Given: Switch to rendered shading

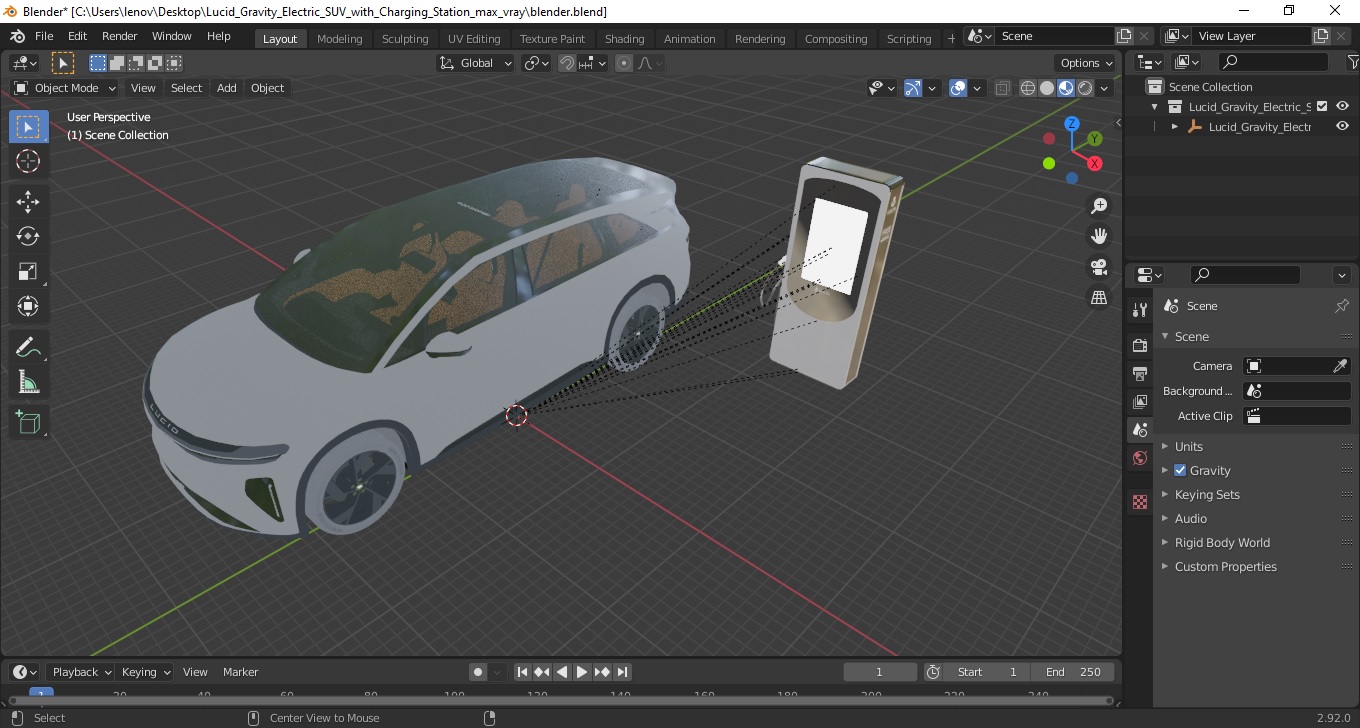Looking at the screenshot, I should pyautogui.click(x=1085, y=88).
